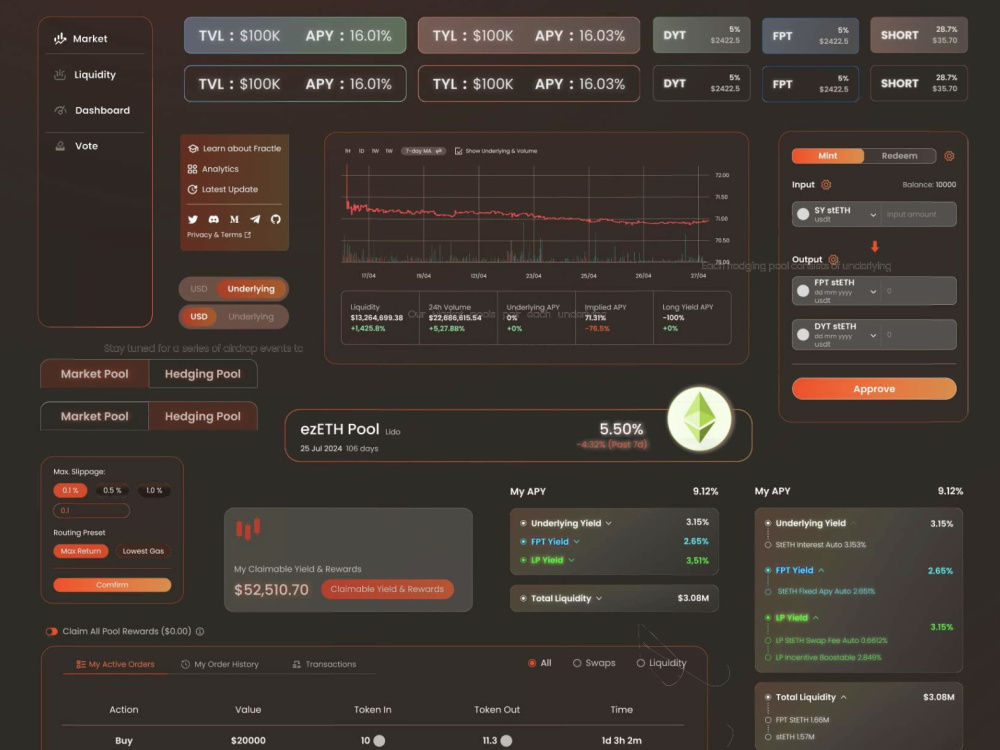1000x750 pixels.
Task: Click the Liquidity icon in the sidebar
Action: coord(60,75)
